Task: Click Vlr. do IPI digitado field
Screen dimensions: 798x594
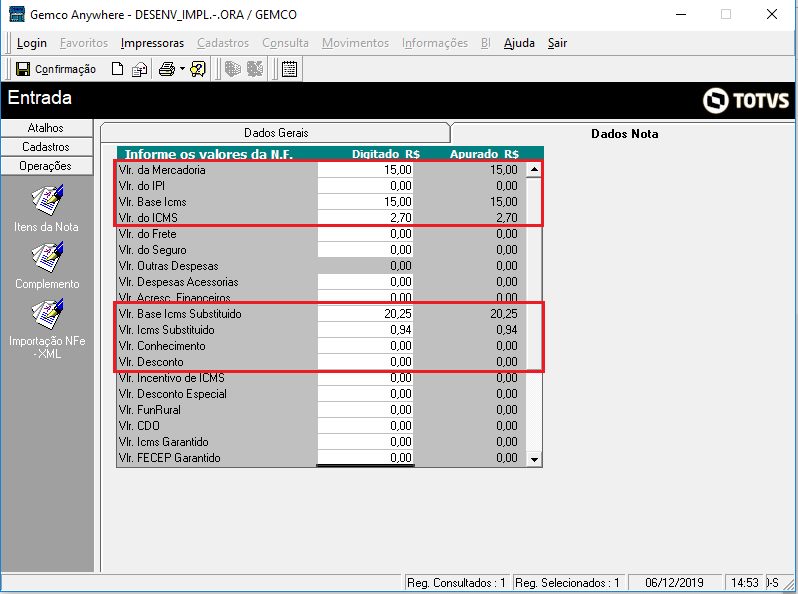Action: (x=365, y=186)
